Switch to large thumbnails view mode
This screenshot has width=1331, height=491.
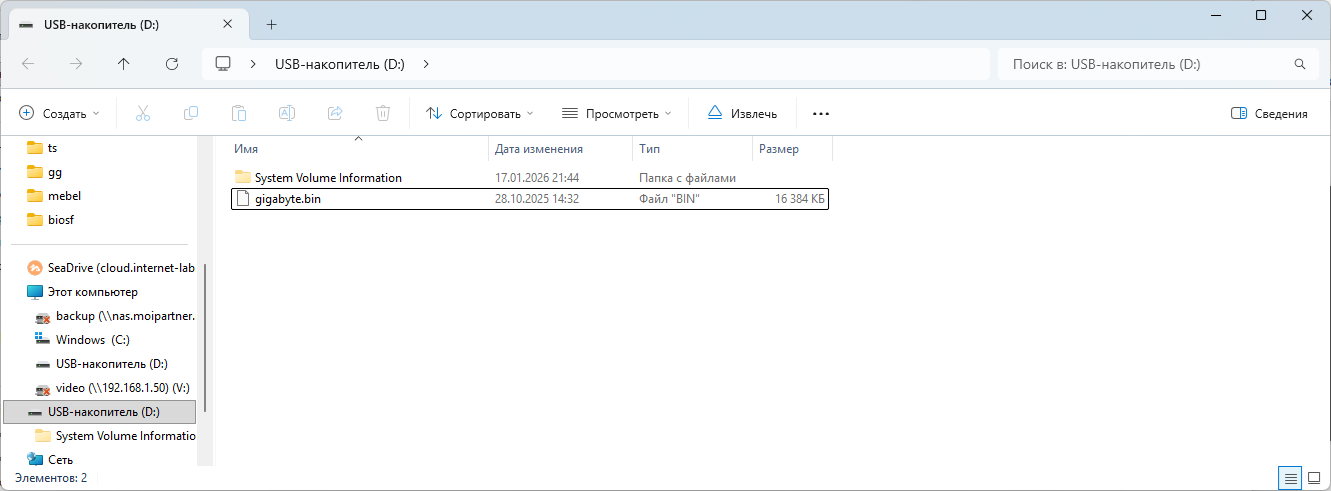1314,478
